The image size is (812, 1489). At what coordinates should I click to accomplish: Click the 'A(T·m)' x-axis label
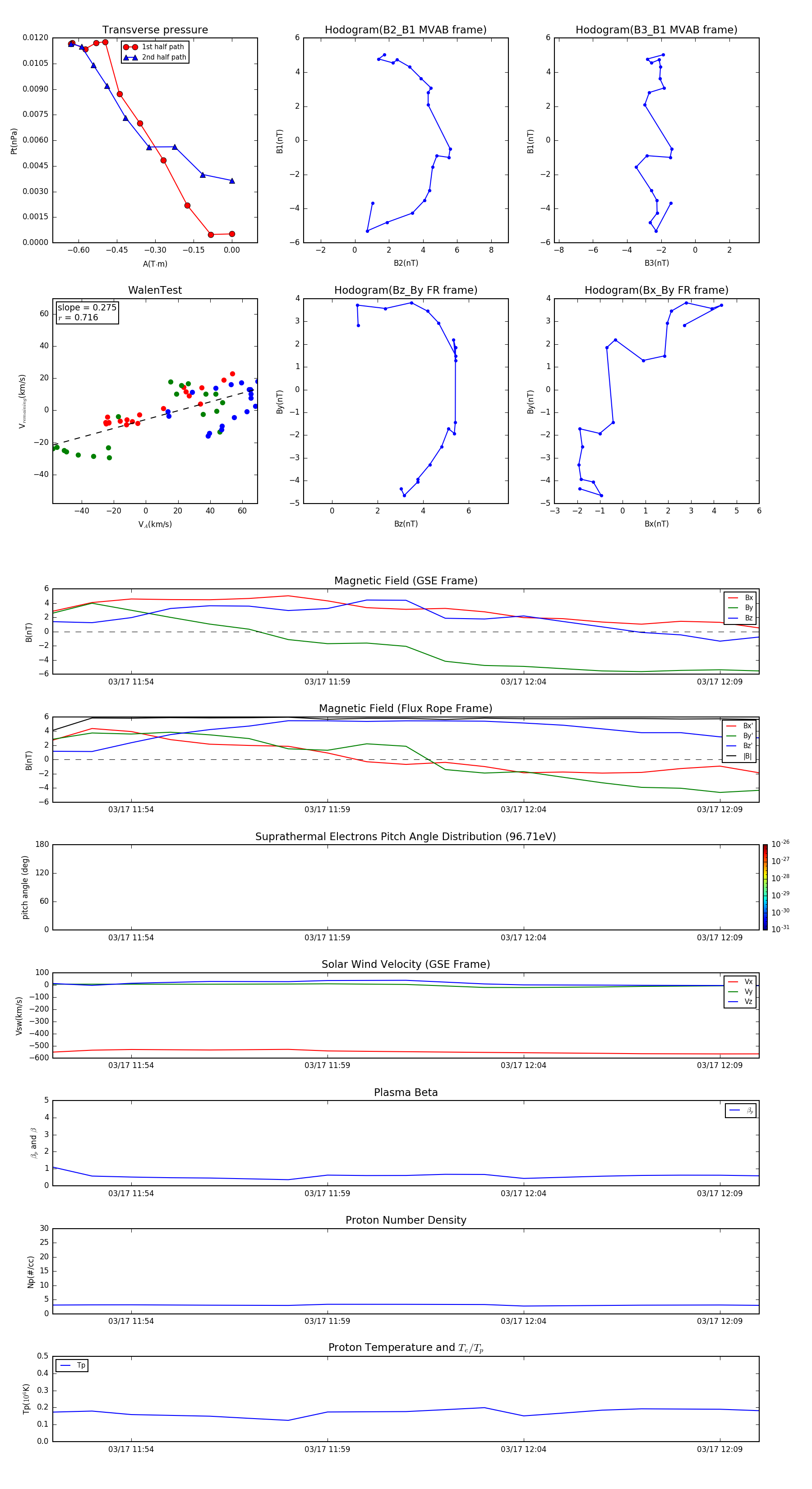[x=155, y=264]
